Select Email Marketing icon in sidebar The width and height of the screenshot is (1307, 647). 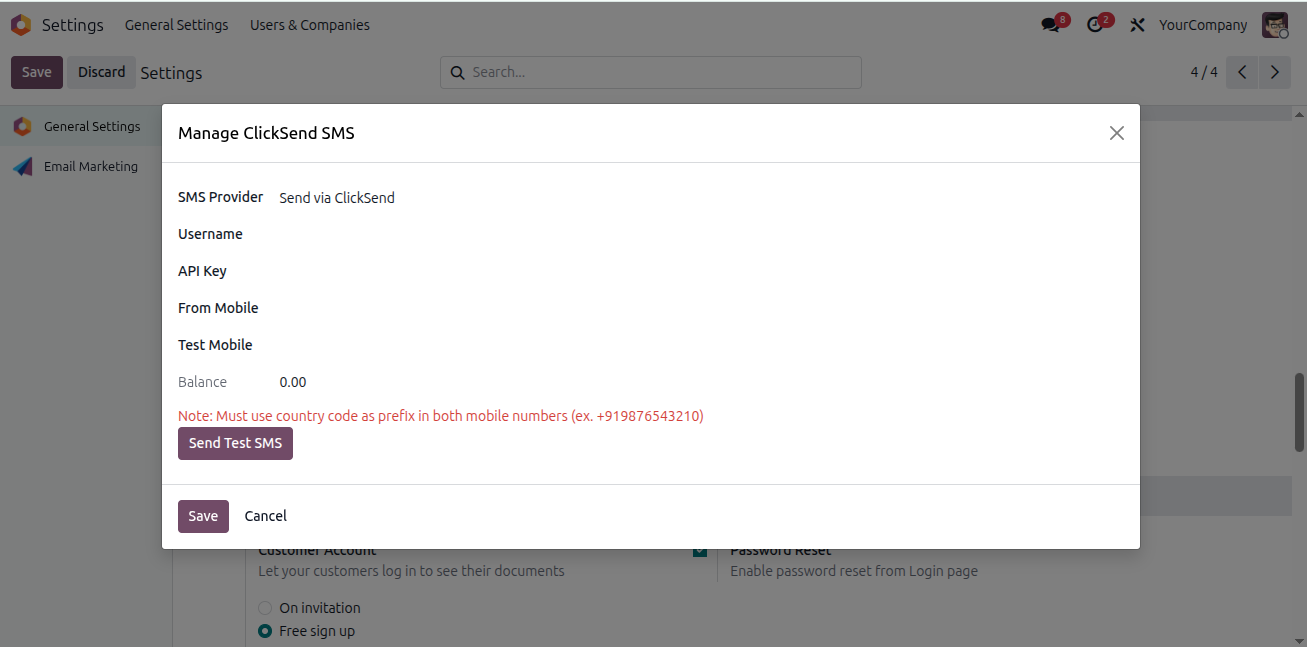(22, 166)
